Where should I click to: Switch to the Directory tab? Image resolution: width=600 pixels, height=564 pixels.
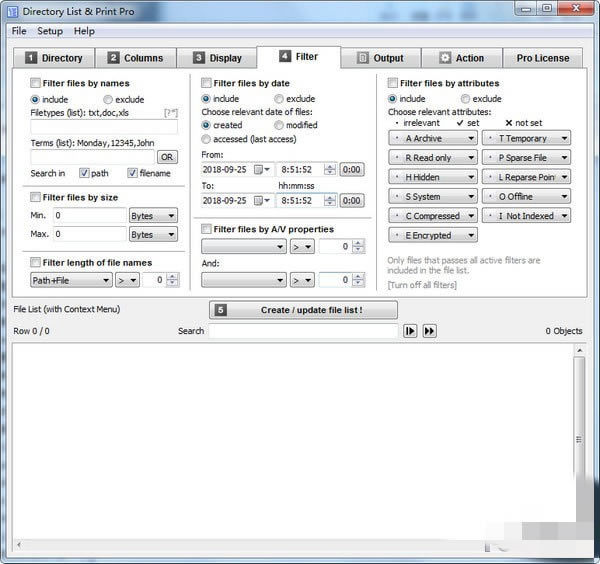pos(54,58)
